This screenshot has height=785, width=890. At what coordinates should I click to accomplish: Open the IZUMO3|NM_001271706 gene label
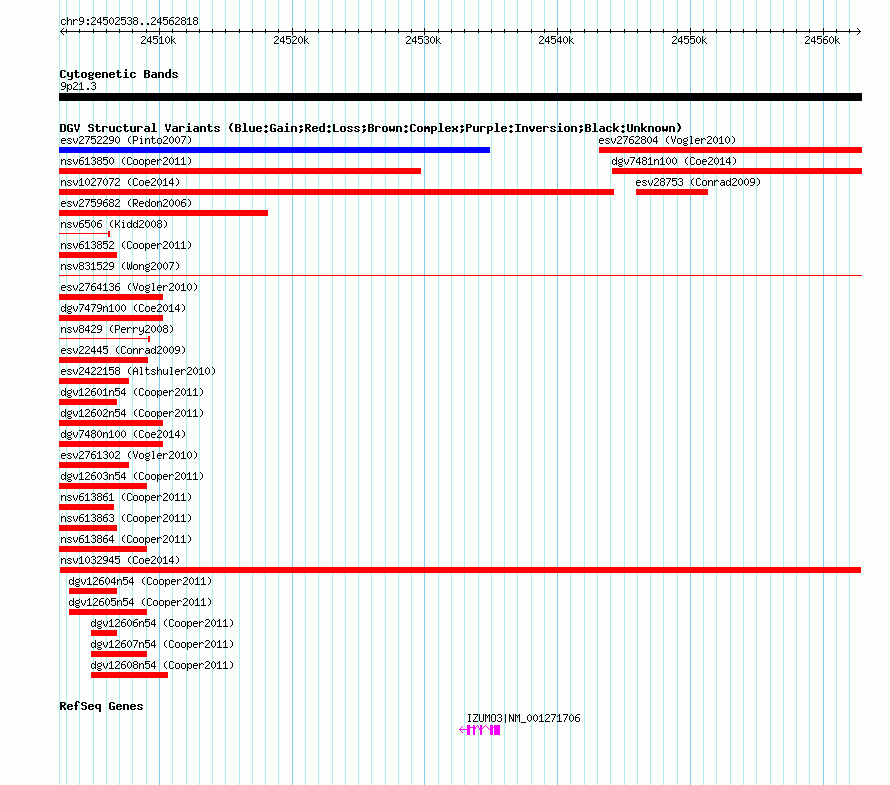[523, 718]
